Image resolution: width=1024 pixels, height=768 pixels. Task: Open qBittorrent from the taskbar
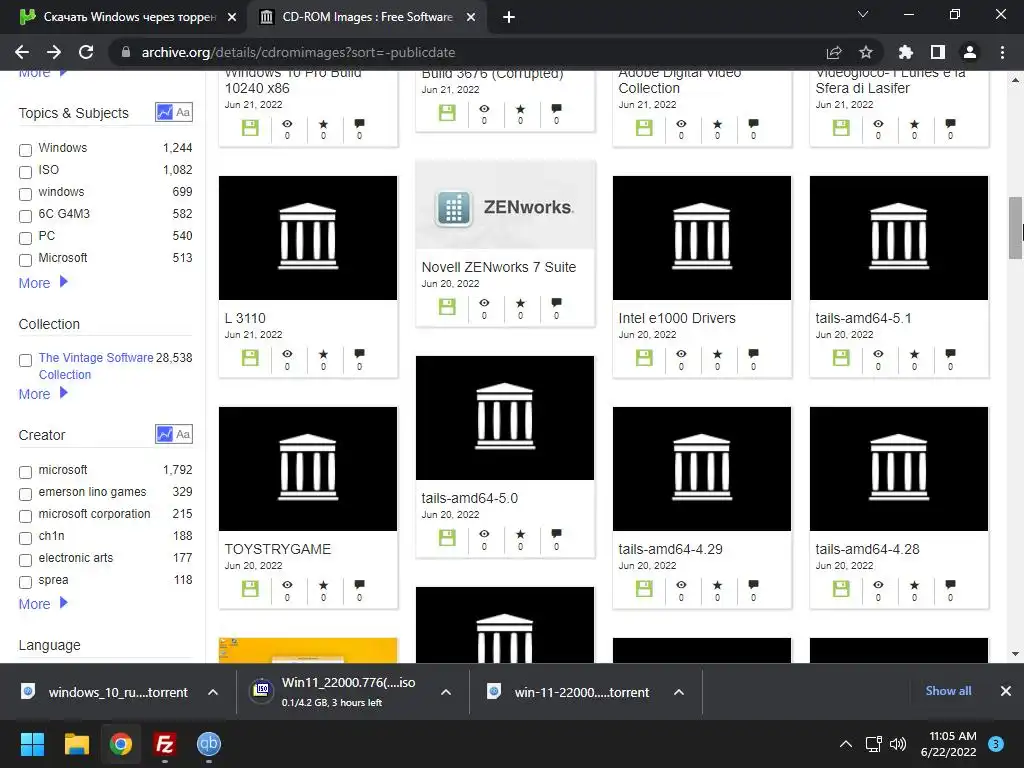pyautogui.click(x=209, y=744)
